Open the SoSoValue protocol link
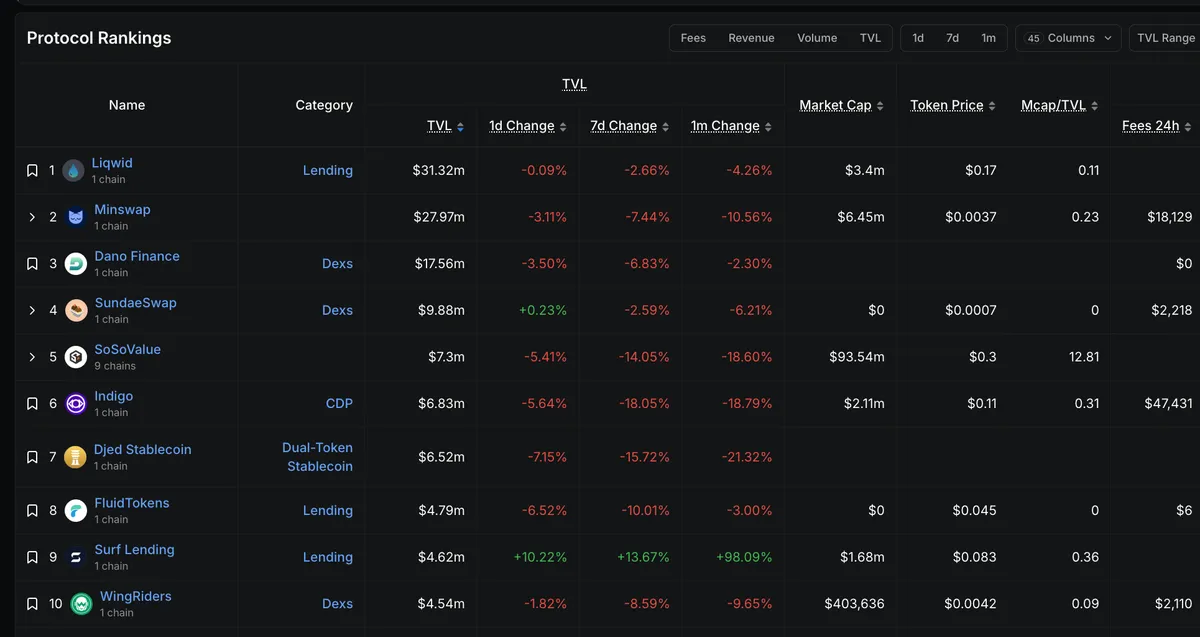 tap(127, 350)
